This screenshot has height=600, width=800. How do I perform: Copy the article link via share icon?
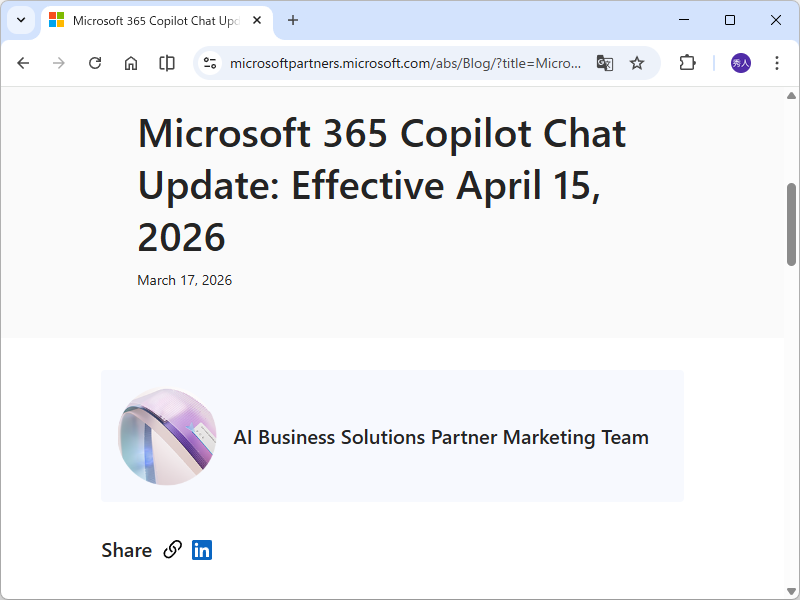click(173, 549)
